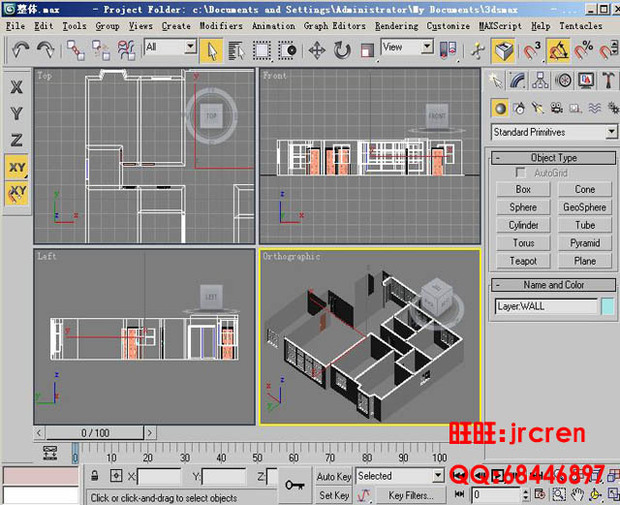The height and width of the screenshot is (505, 620).
Task: Switch to the Lights creation category
Action: (539, 108)
